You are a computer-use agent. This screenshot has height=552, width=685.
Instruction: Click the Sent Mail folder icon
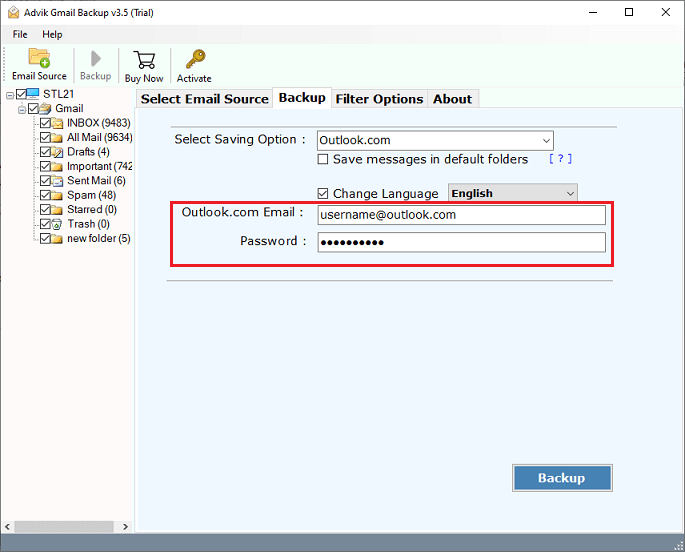coord(57,181)
